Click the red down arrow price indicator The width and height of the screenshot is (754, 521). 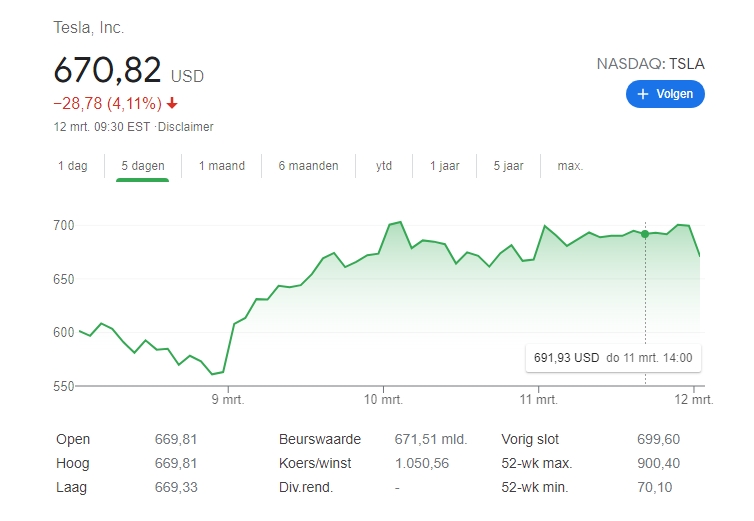(x=172, y=104)
